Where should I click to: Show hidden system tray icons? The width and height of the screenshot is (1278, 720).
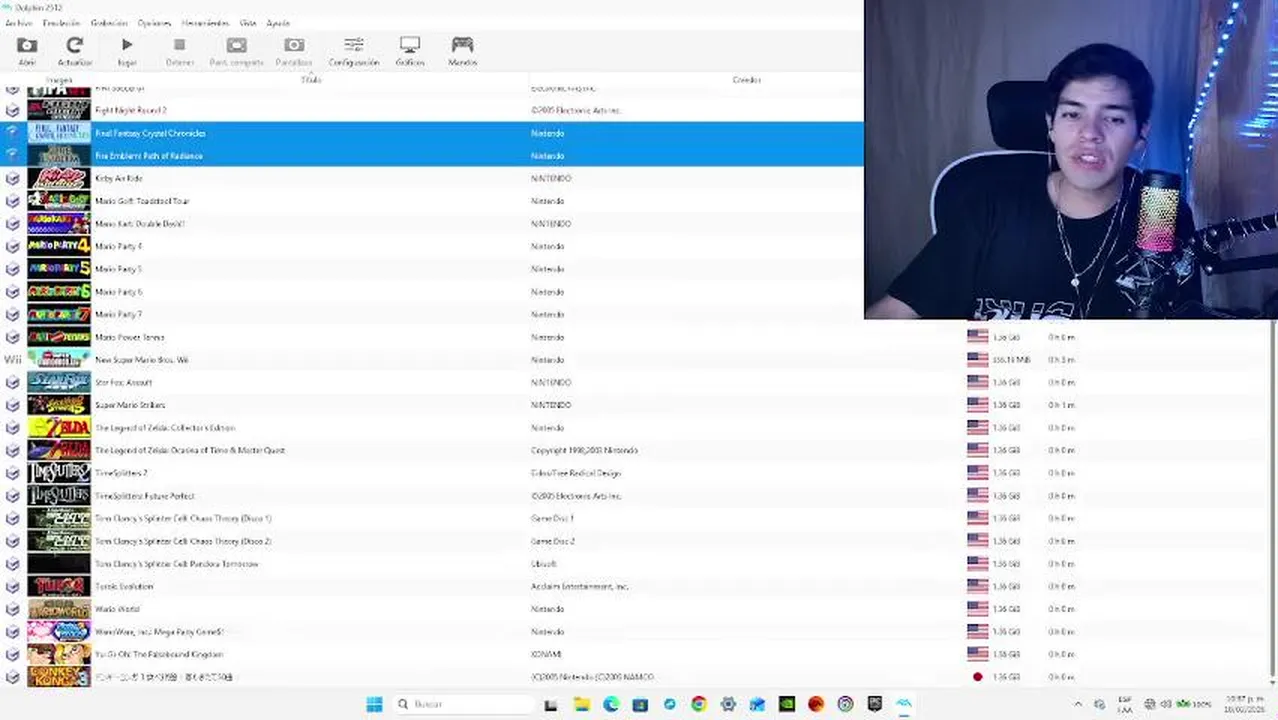1078,704
